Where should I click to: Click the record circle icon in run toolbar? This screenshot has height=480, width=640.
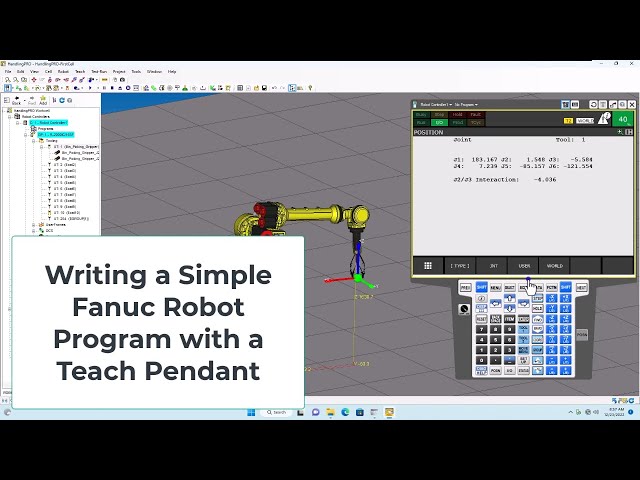click(128, 88)
